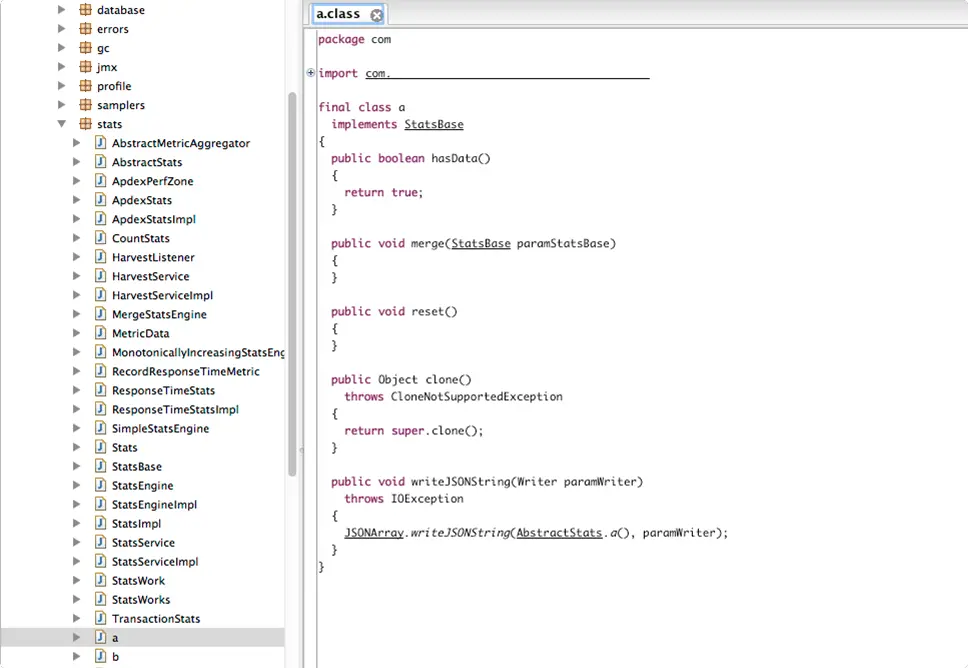968x668 pixels.
Task: Select StatsWork in the tree
Action: (138, 581)
